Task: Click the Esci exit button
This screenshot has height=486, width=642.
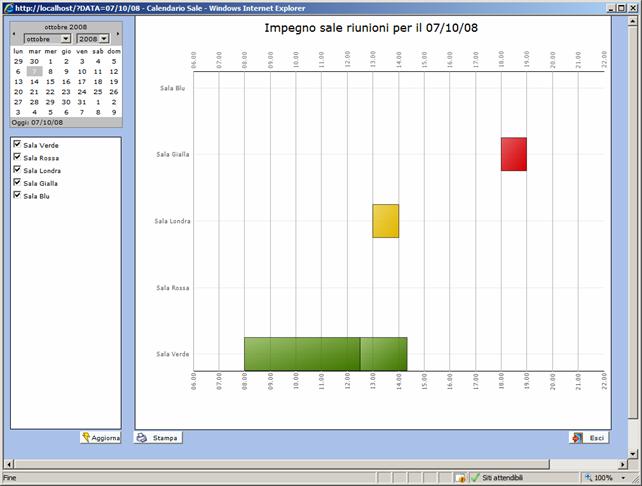Action: (x=589, y=438)
